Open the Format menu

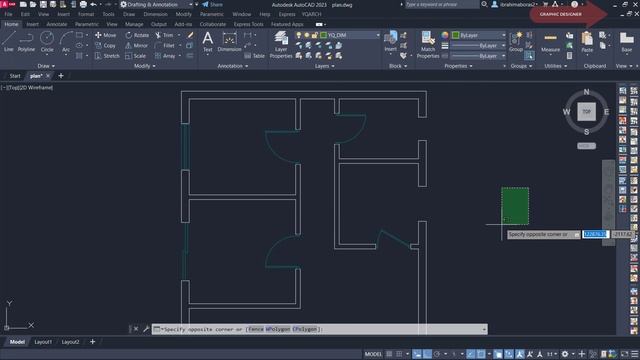click(86, 14)
